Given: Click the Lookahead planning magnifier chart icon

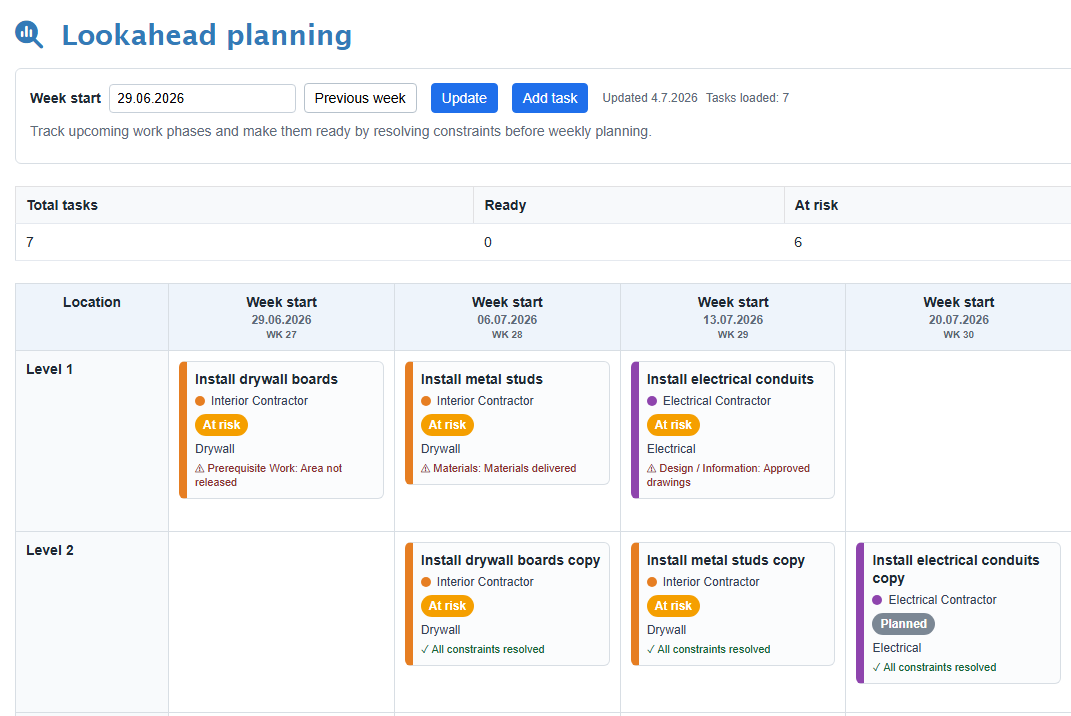Looking at the screenshot, I should (x=29, y=34).
